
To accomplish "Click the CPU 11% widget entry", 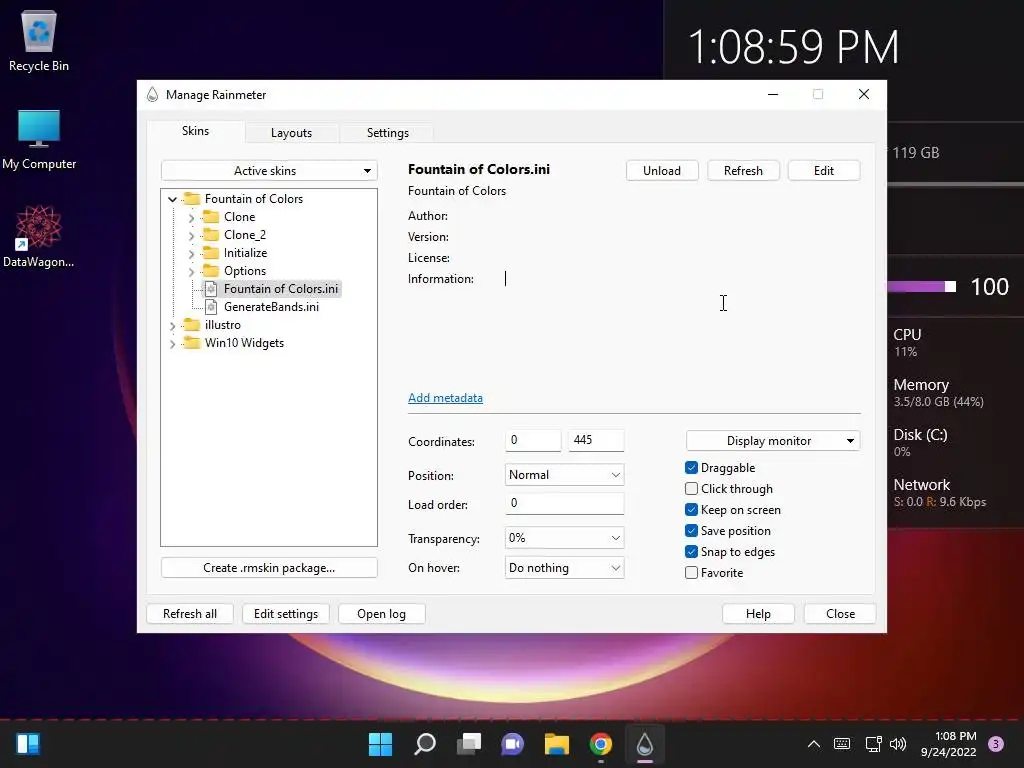I will tap(907, 342).
